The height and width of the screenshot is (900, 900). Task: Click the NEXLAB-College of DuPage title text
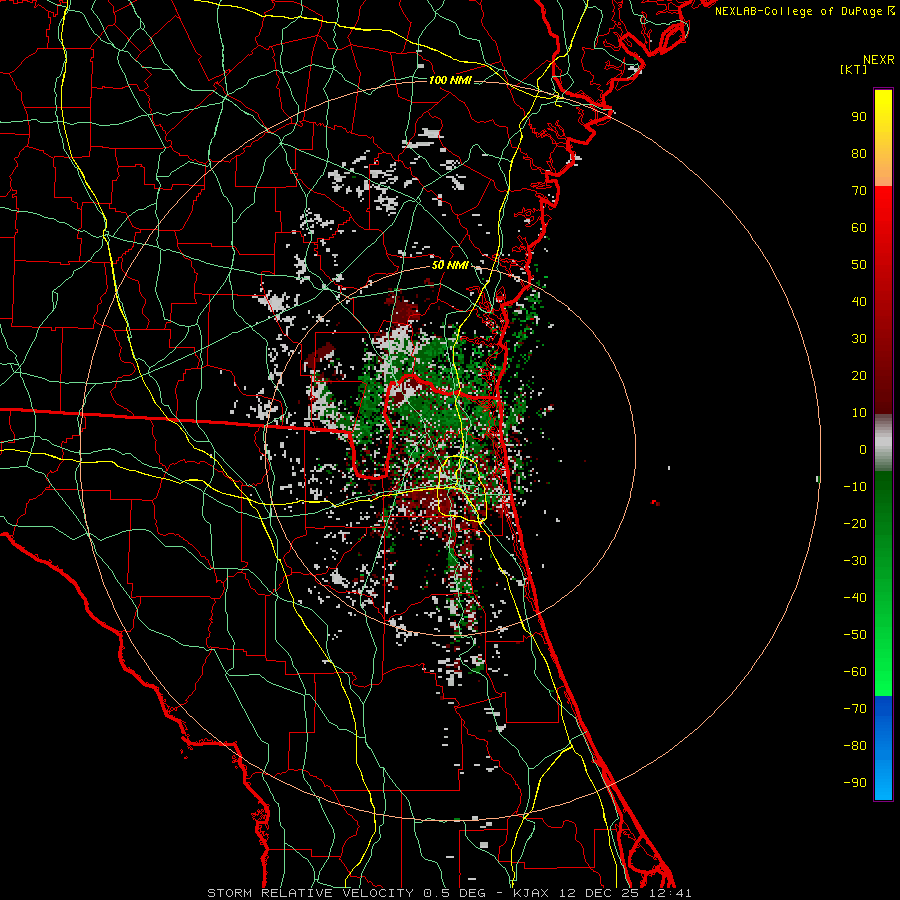805,11
